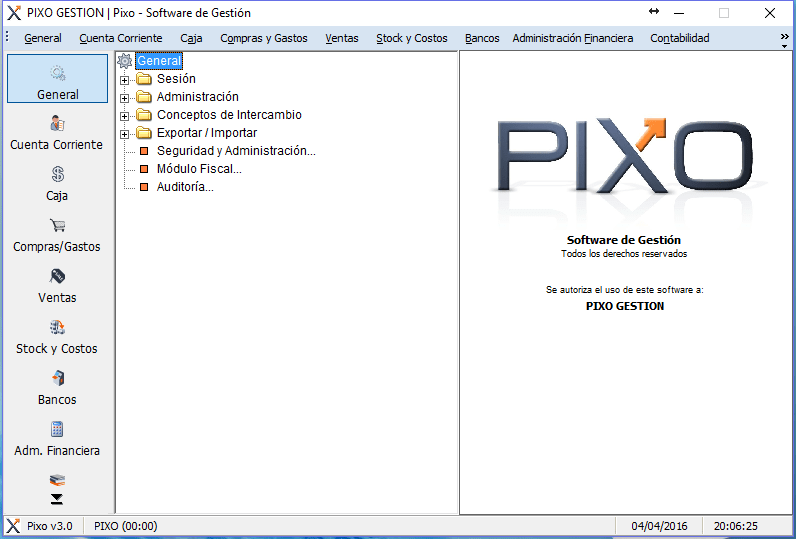Expand the Sesión tree node
The image size is (796, 539).
124,80
